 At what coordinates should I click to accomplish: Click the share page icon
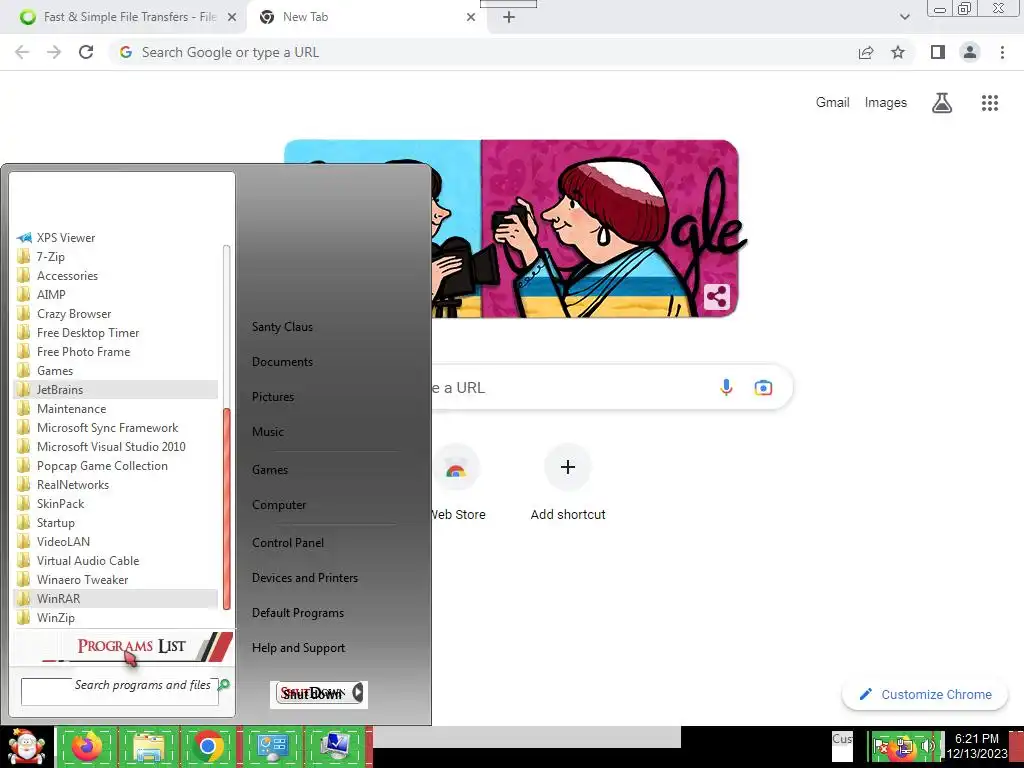(x=866, y=52)
